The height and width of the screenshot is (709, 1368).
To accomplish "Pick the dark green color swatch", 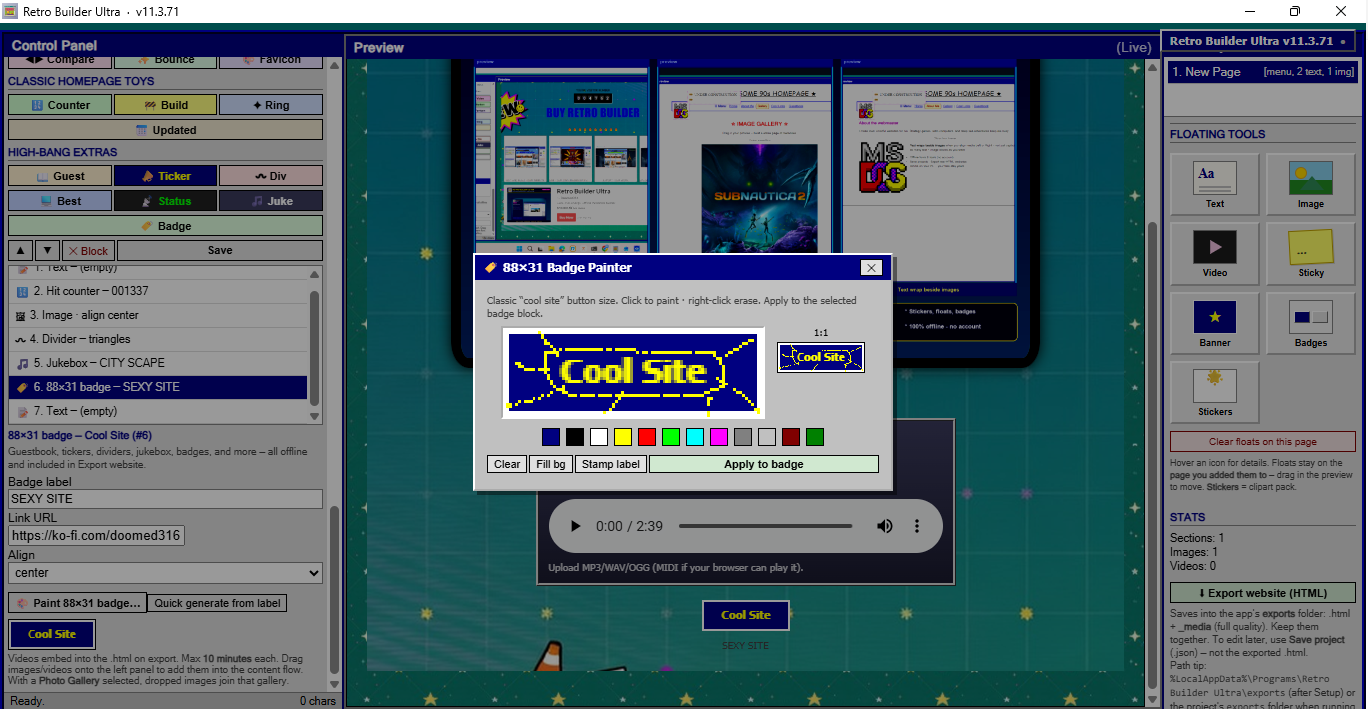I will point(815,437).
